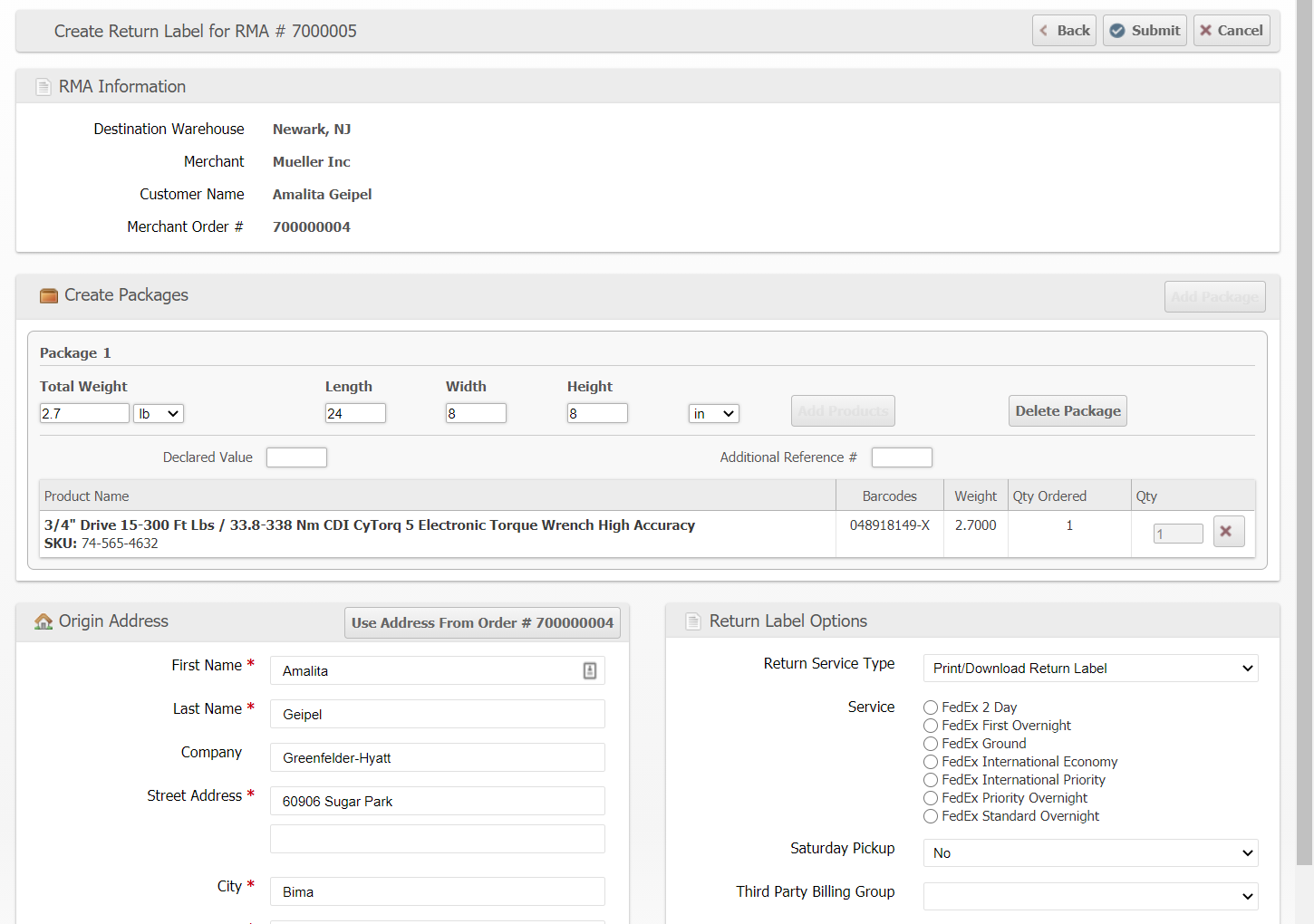Click Use Address From Order # 700000004
The image size is (1314, 924).
482,623
